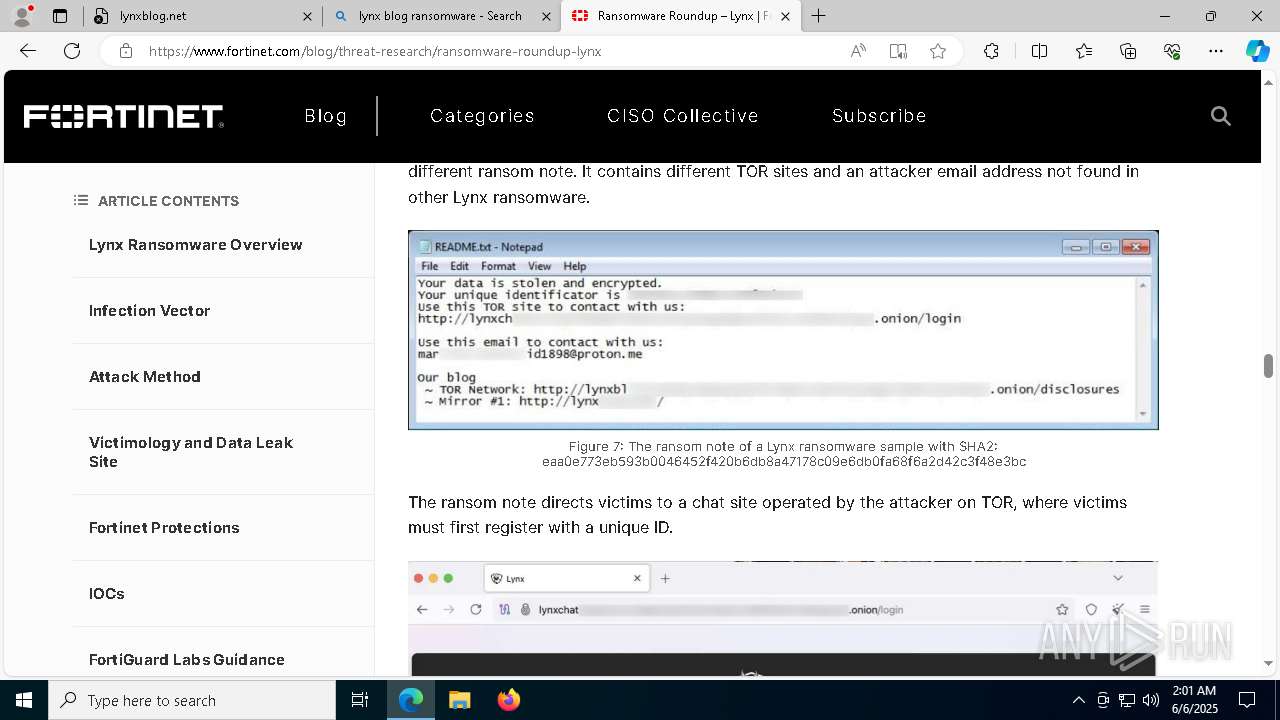Screen dimensions: 1280x720
Task: Click the scrollbar down arrow
Action: [x=1268, y=662]
